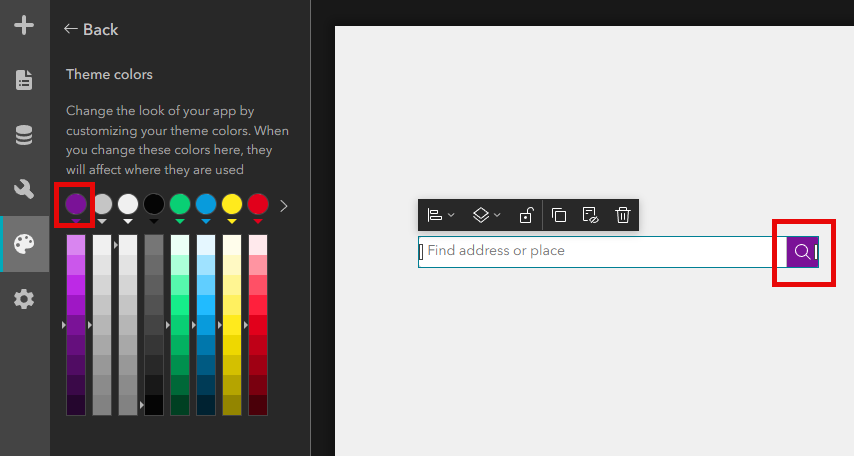Select the black theme color circle
This screenshot has width=854, height=456.
[154, 204]
